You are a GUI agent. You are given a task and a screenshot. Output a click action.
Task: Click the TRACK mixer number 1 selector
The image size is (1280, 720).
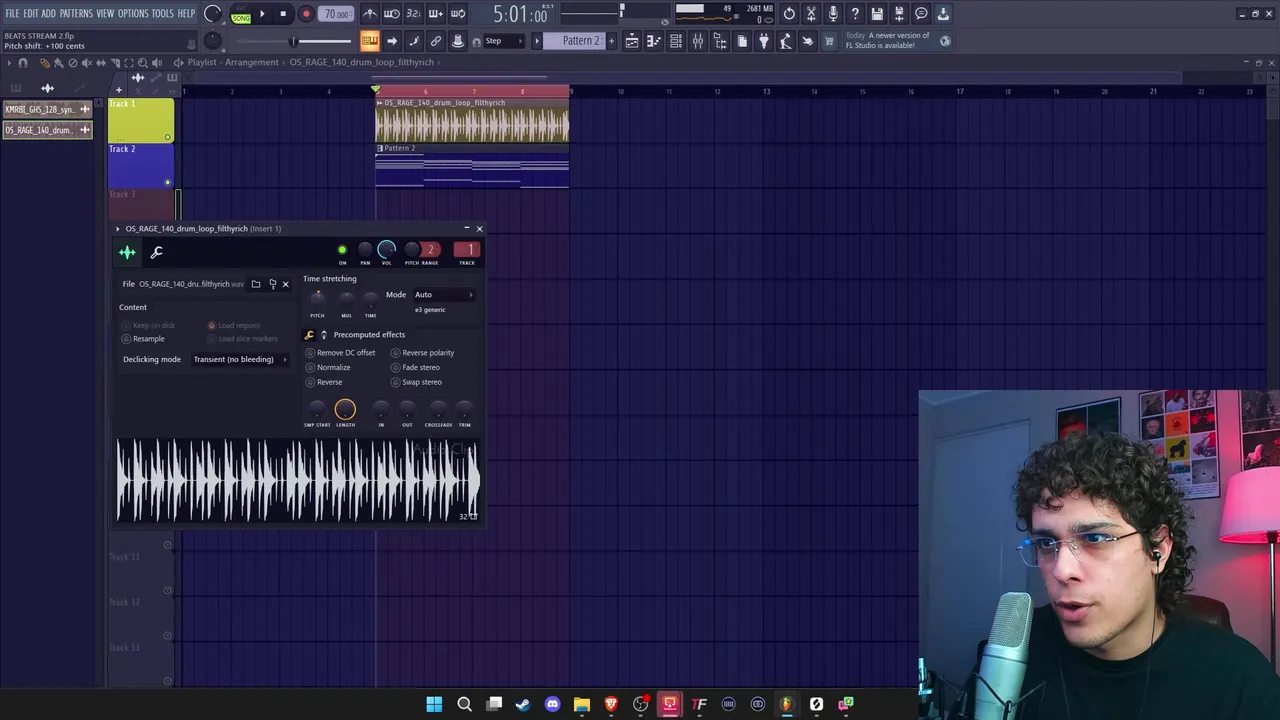pos(467,250)
